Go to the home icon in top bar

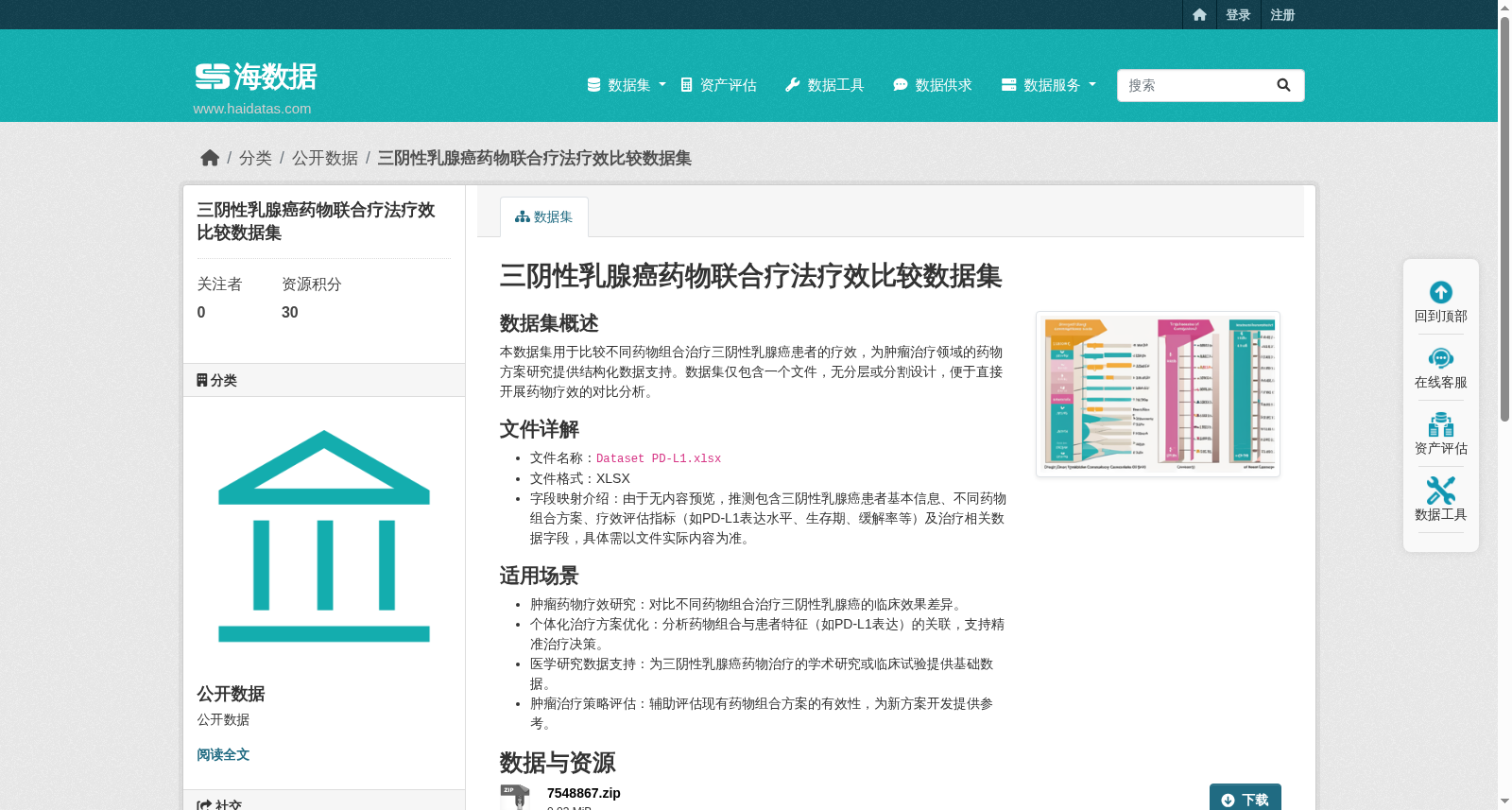point(1199,15)
